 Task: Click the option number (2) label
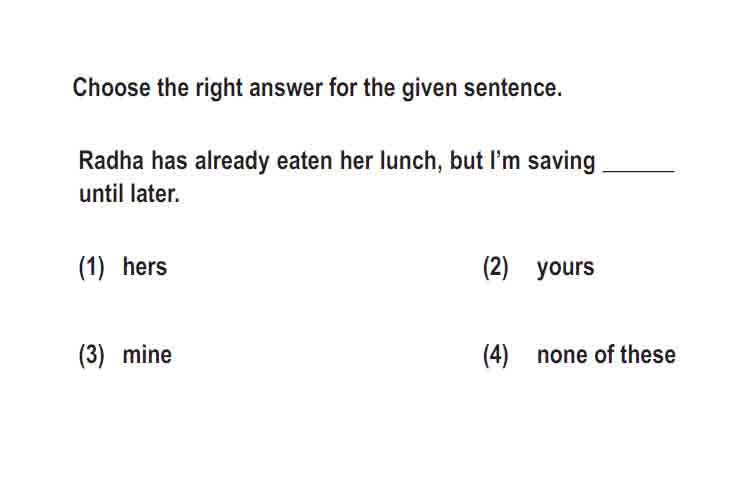coord(496,267)
